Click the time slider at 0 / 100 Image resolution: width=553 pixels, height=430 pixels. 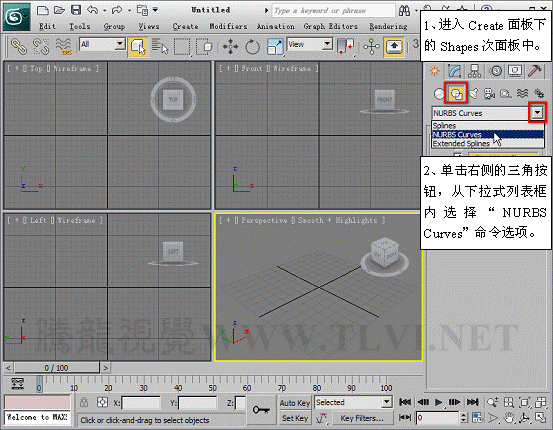[56, 368]
